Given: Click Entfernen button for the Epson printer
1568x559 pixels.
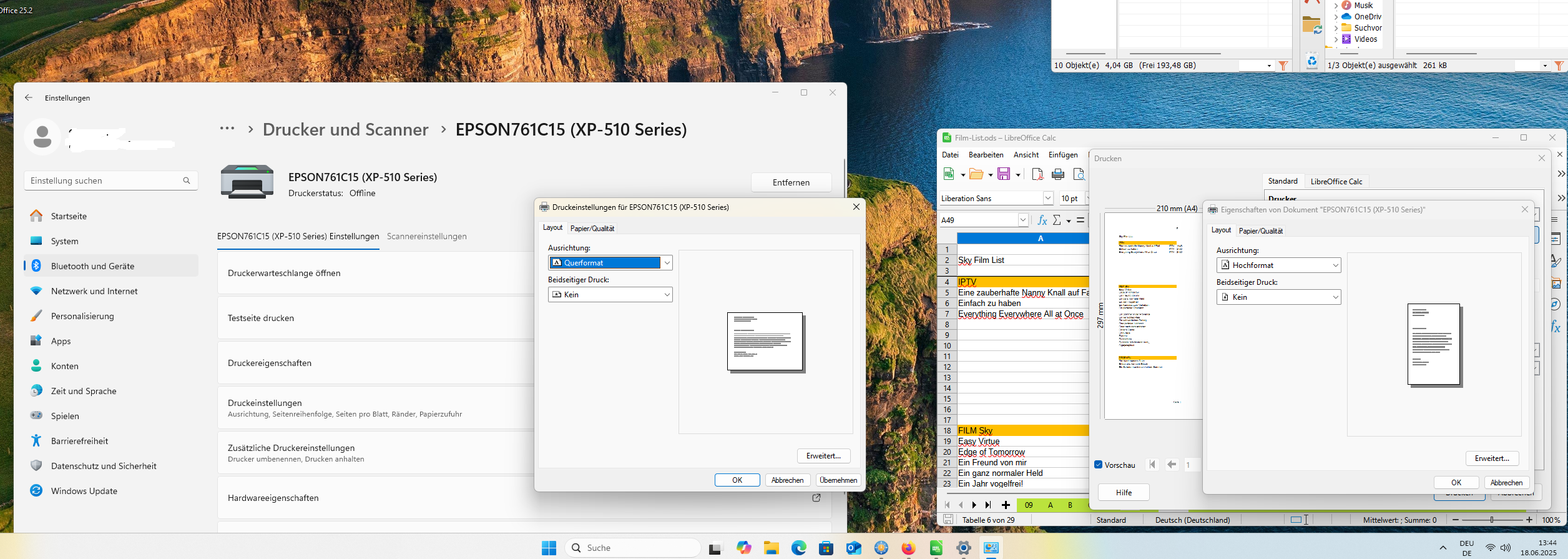Looking at the screenshot, I should [x=791, y=182].
